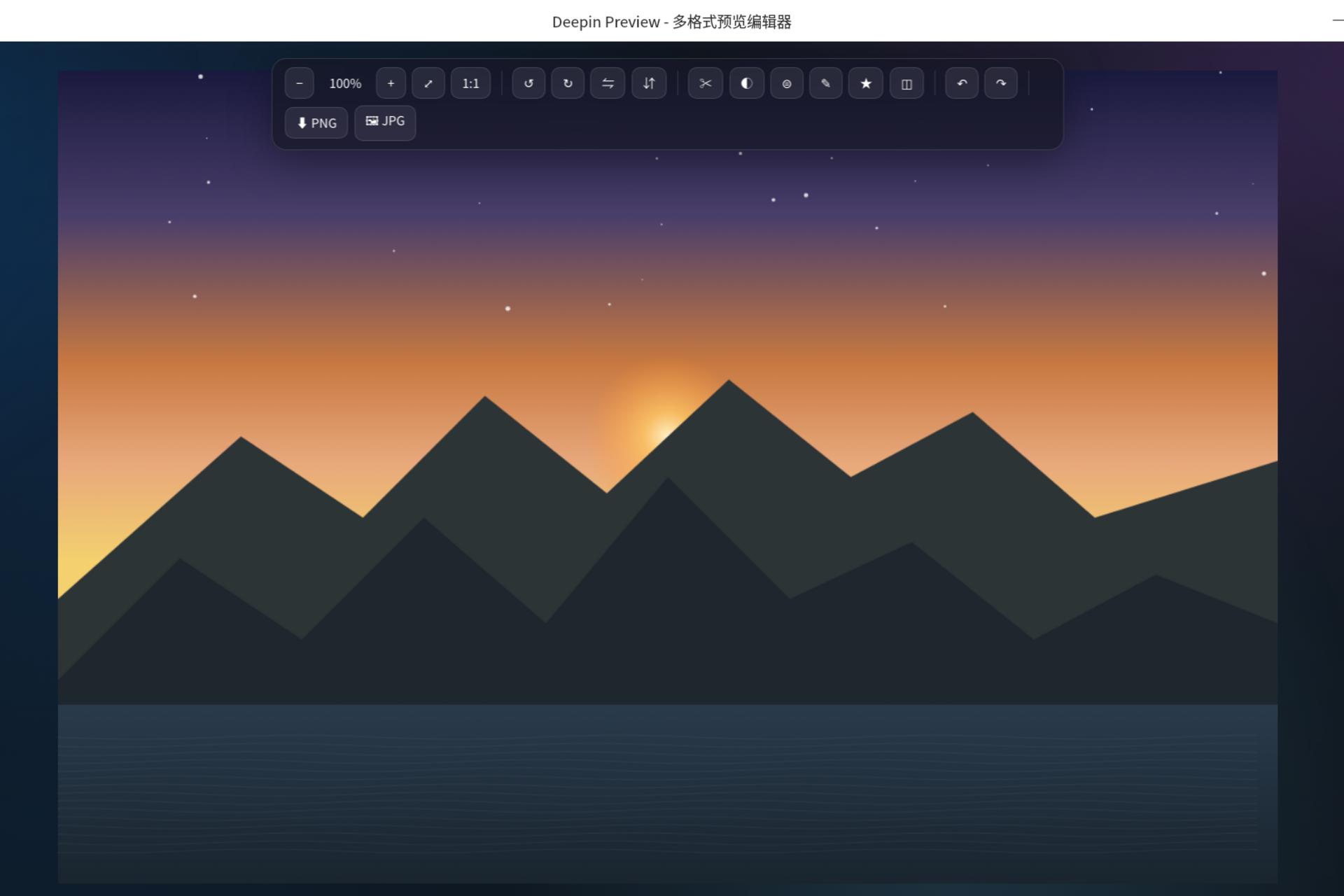The image size is (1344, 896).
Task: Click the zoom in plus button
Action: point(391,83)
